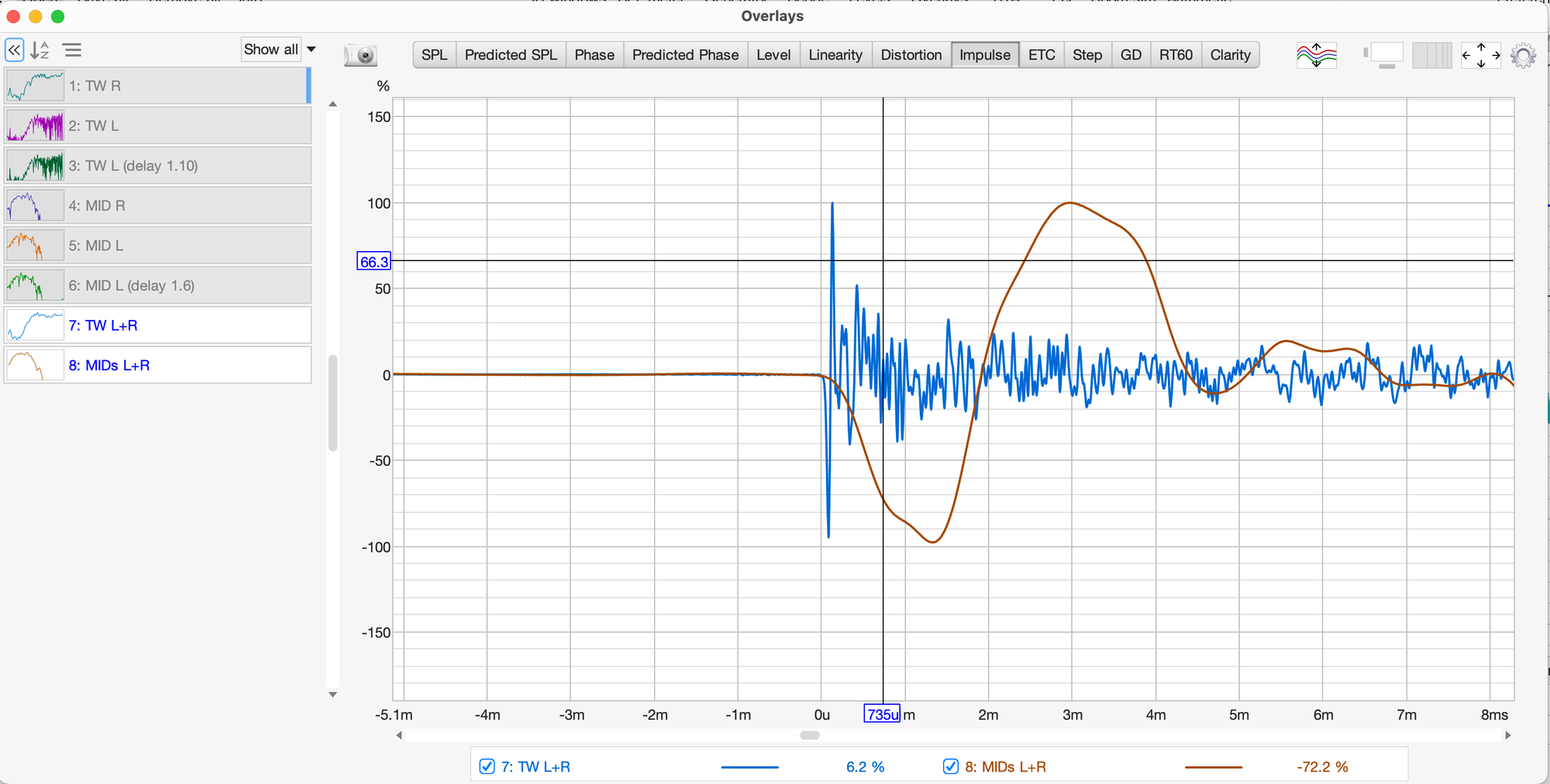Collapse the measurement list with double chevron
Screen dimensions: 1550x784
[15, 51]
